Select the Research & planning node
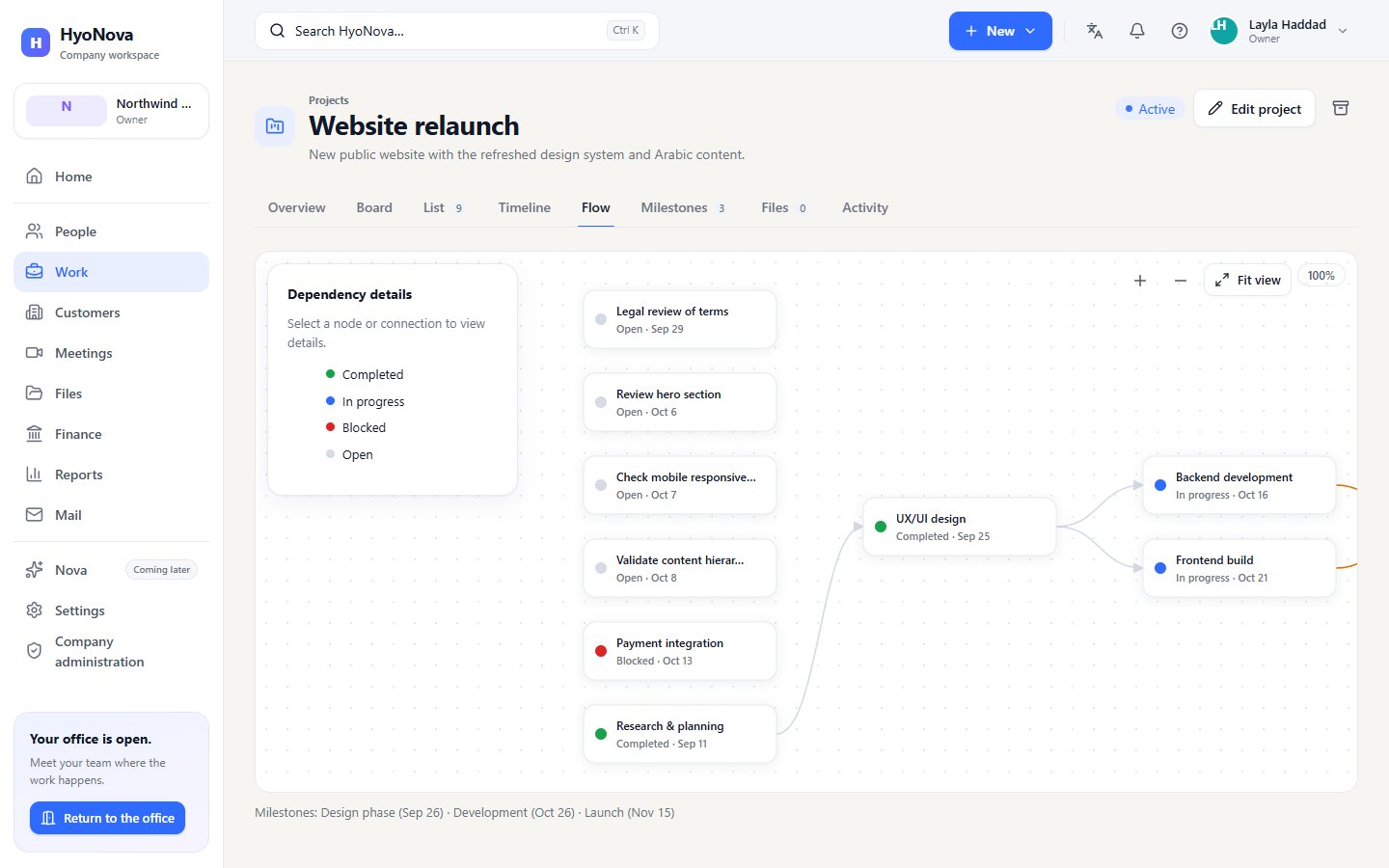Screen dimensions: 1389x868 pyautogui.click(x=680, y=734)
